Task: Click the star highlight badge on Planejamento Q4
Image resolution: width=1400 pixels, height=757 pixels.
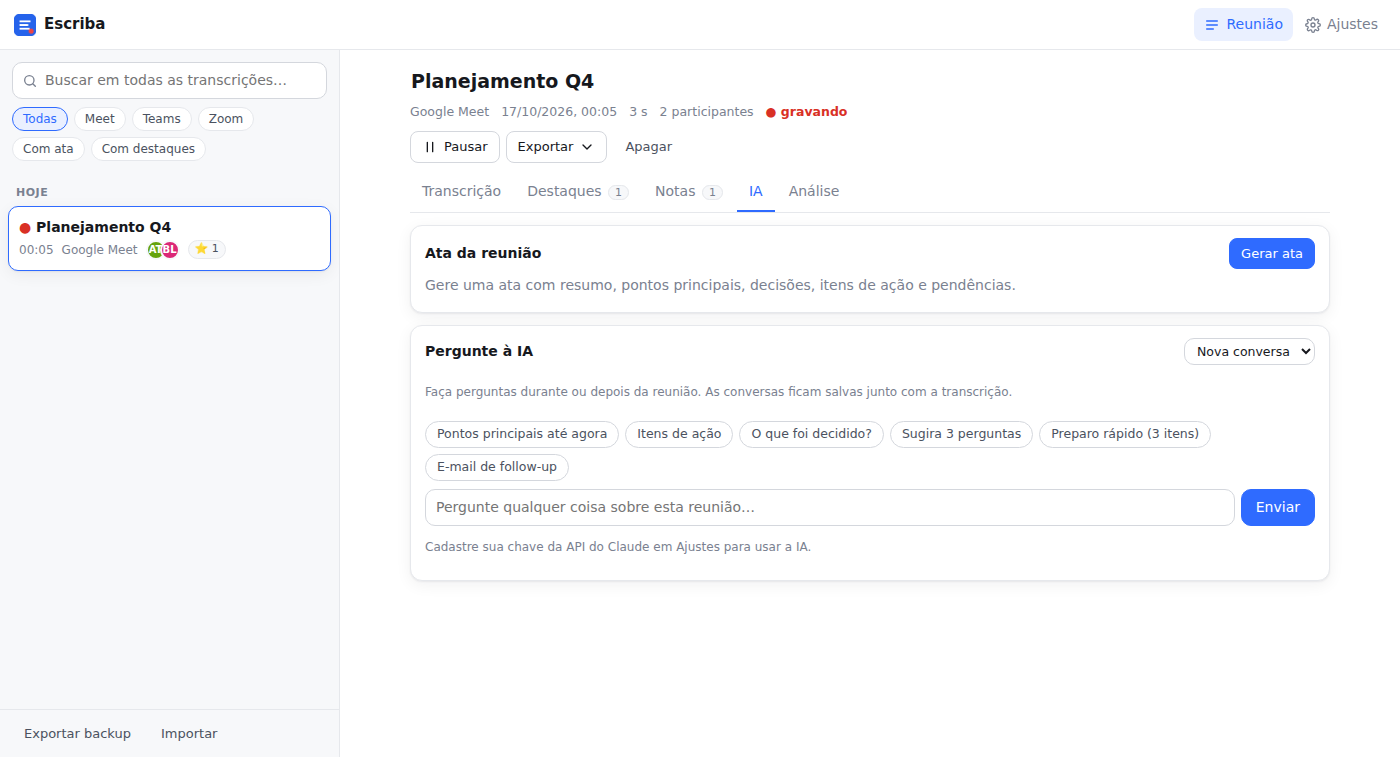Action: click(x=207, y=249)
